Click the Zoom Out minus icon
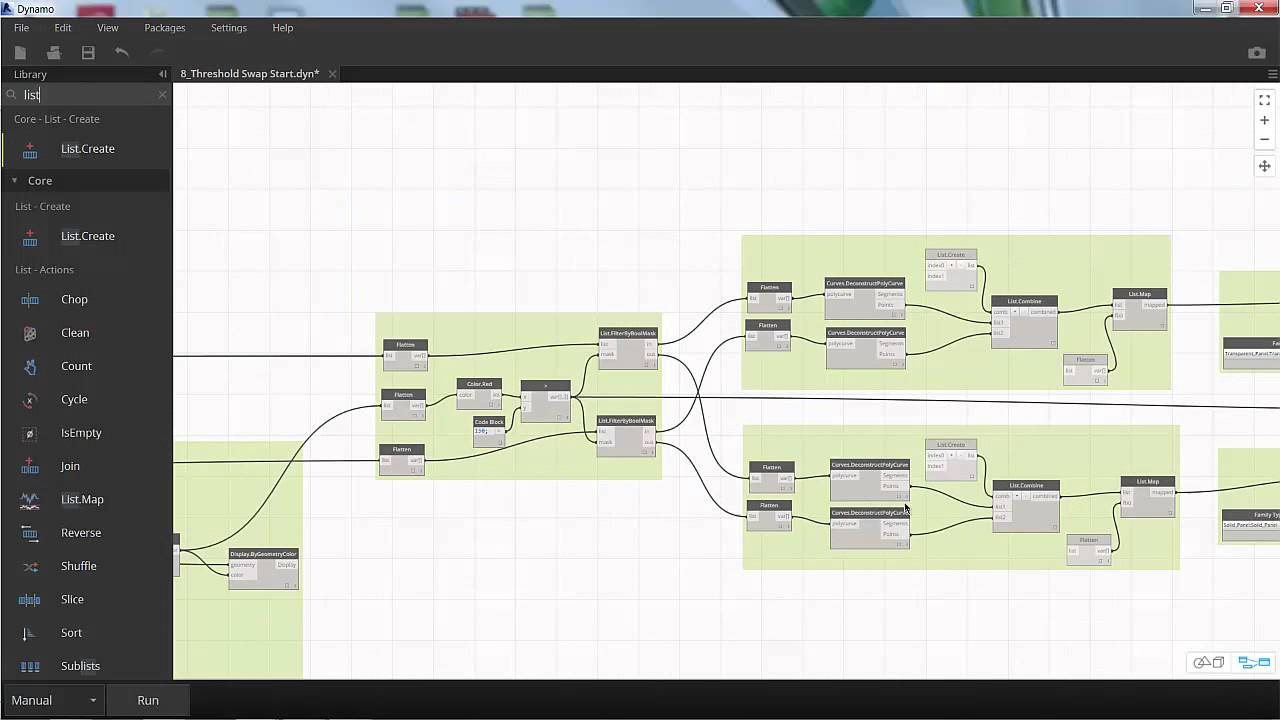Viewport: 1280px width, 720px height. [1264, 139]
